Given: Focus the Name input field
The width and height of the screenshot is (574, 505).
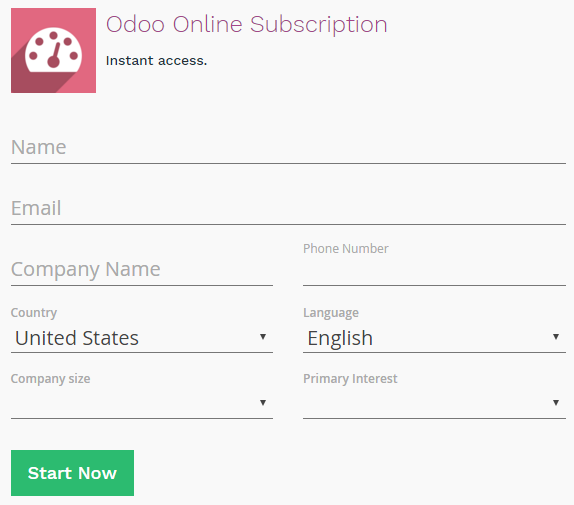Looking at the screenshot, I should (288, 148).
